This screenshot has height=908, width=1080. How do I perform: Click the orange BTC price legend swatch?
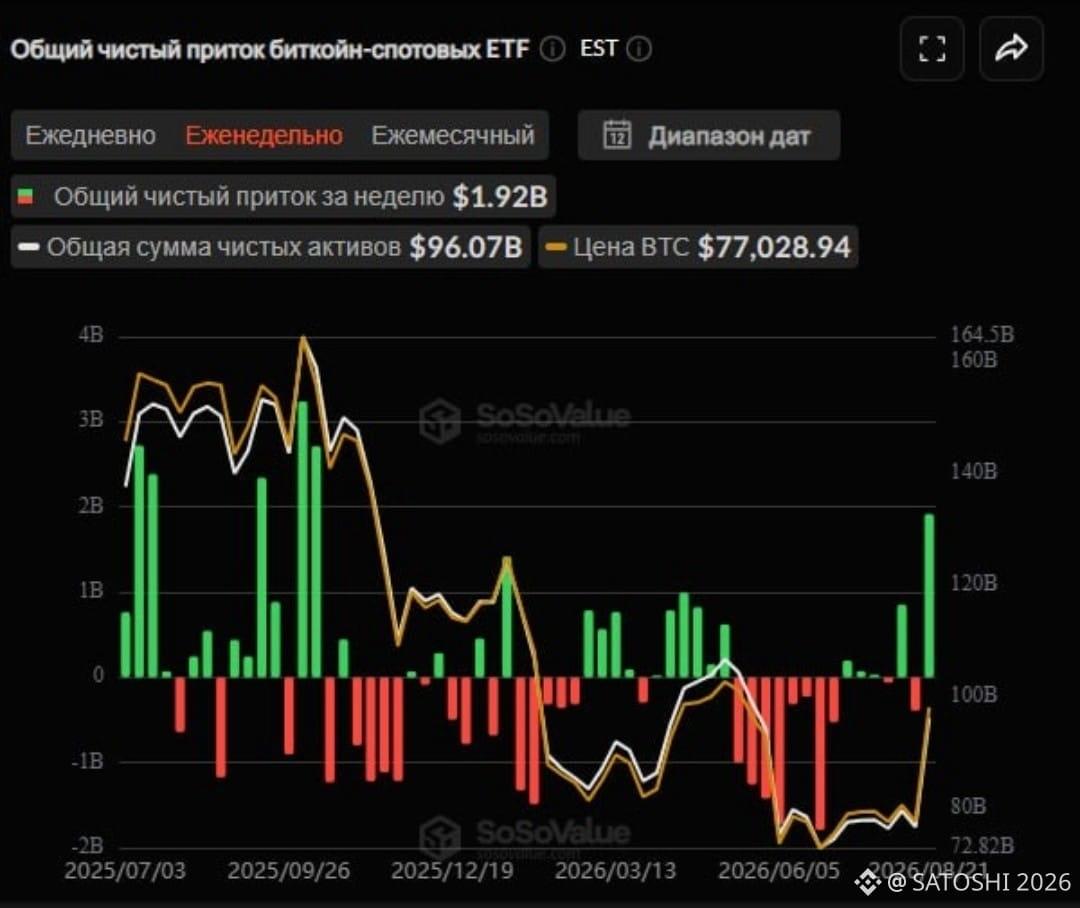(556, 247)
